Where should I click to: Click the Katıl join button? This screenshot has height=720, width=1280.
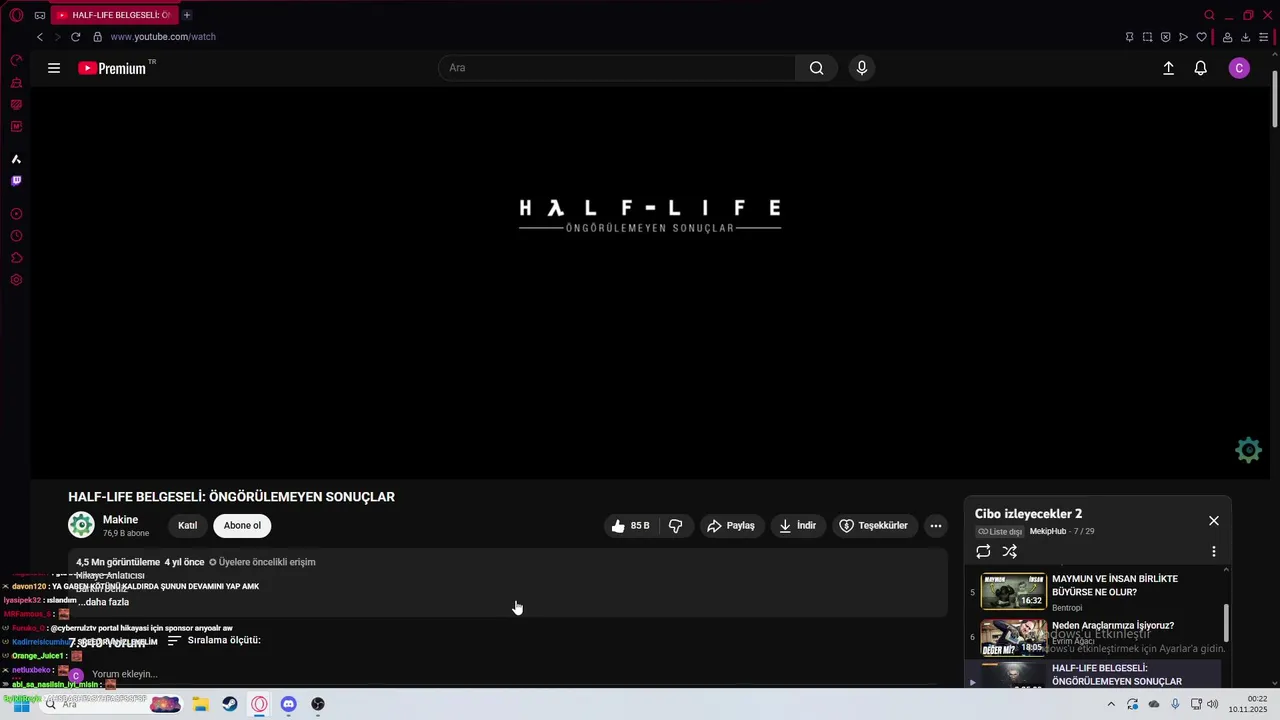pos(187,525)
